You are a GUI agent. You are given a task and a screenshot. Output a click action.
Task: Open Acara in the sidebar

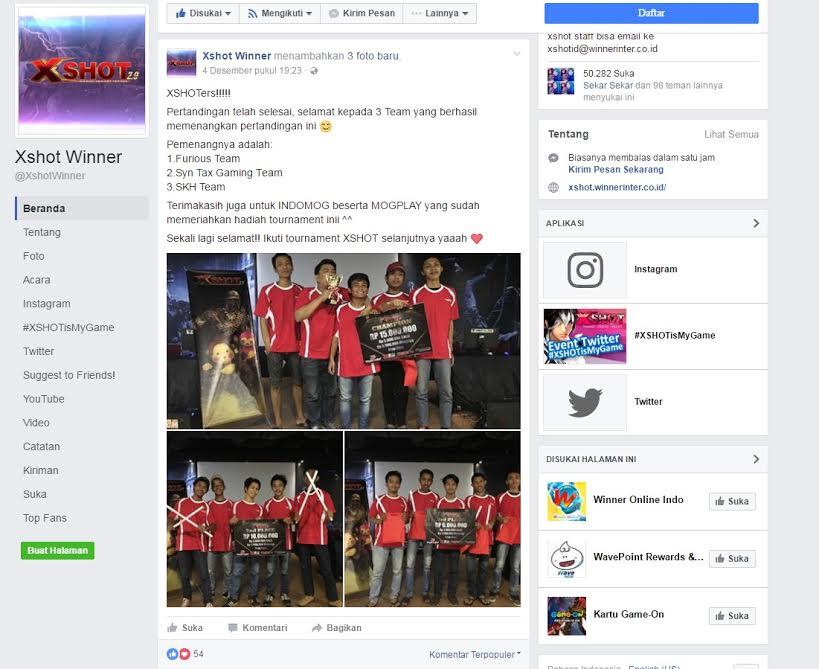coord(37,280)
